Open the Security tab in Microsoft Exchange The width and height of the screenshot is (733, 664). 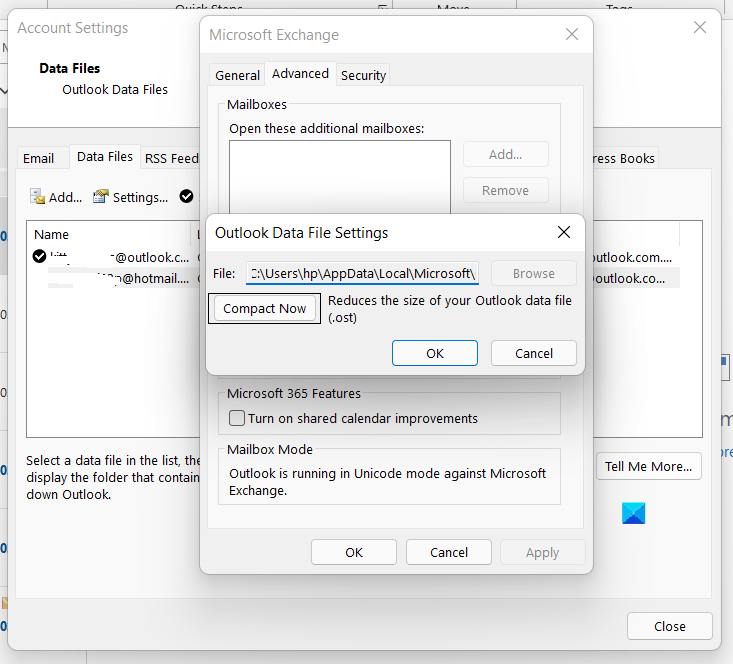[363, 75]
